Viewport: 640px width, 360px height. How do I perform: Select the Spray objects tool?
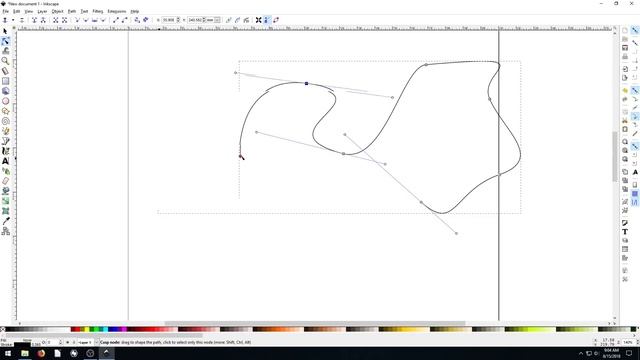point(5,171)
